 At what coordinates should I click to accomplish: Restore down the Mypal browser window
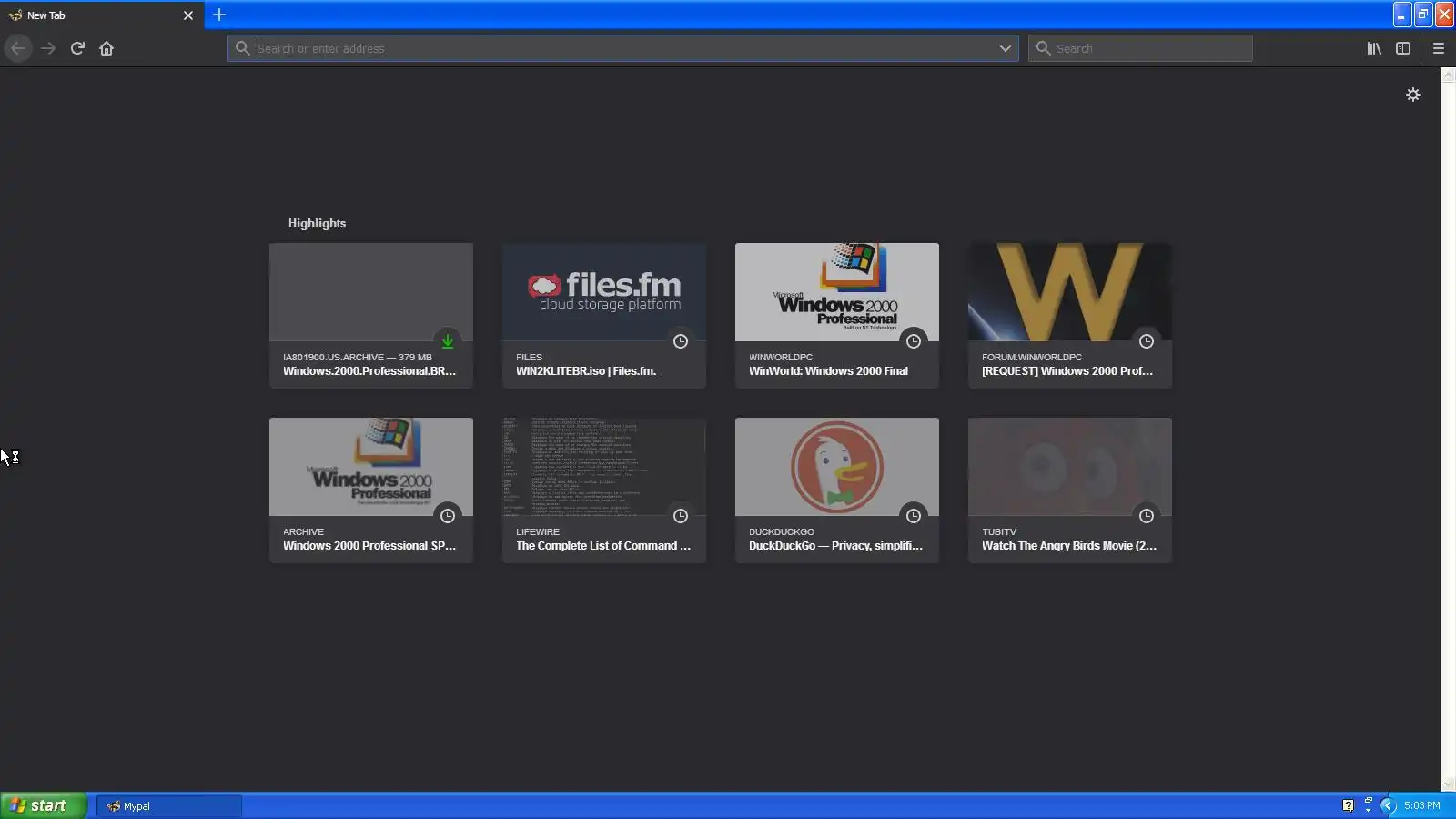point(1423,15)
